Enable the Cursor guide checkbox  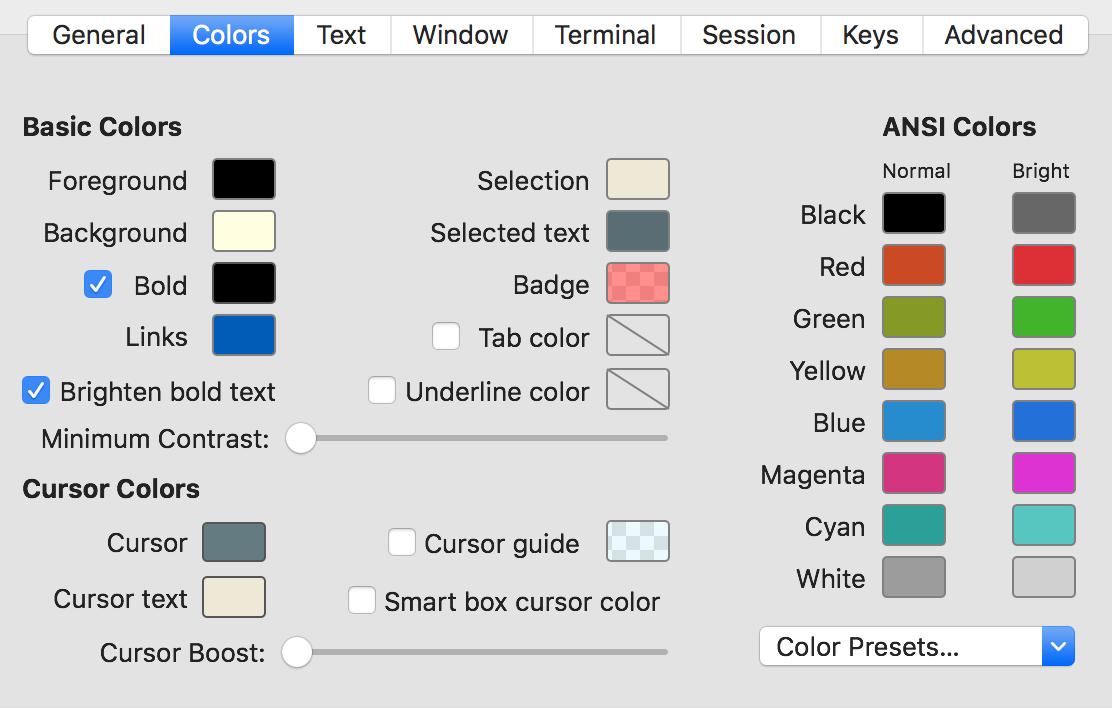tap(402, 543)
